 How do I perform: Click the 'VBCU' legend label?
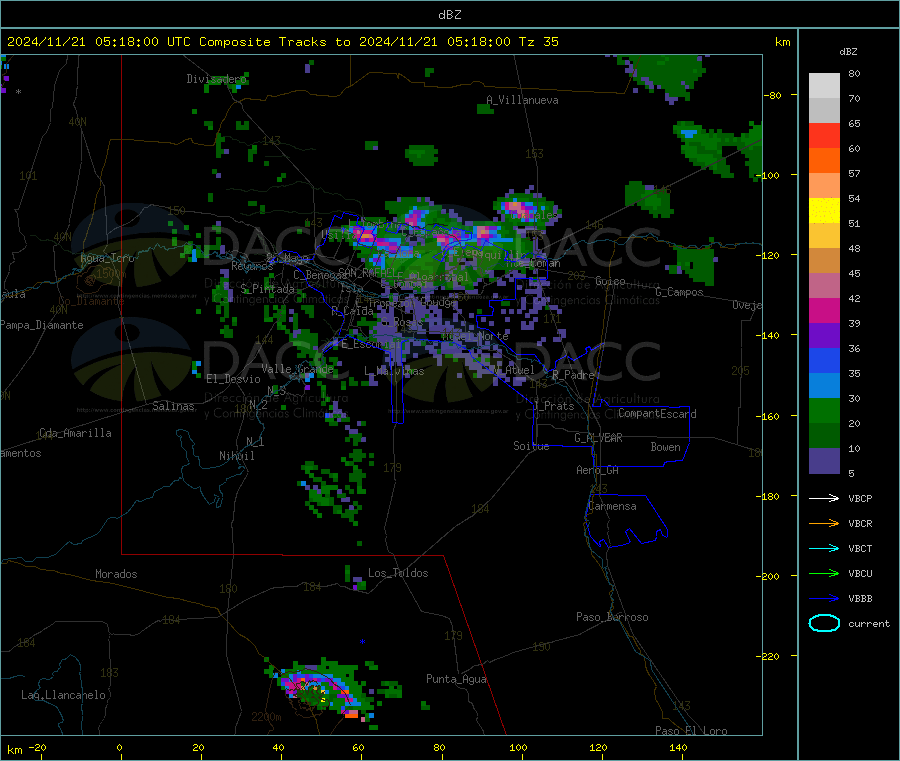[x=860, y=573]
